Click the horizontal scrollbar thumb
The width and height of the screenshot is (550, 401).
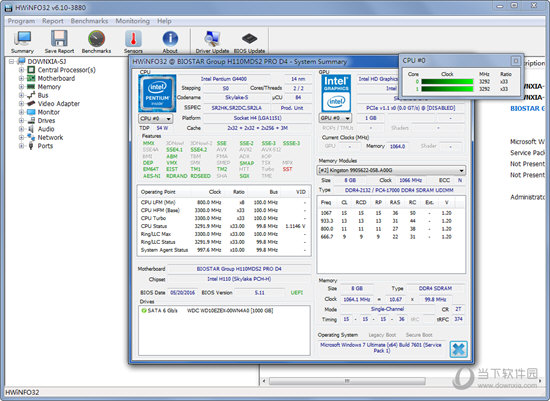[347, 381]
